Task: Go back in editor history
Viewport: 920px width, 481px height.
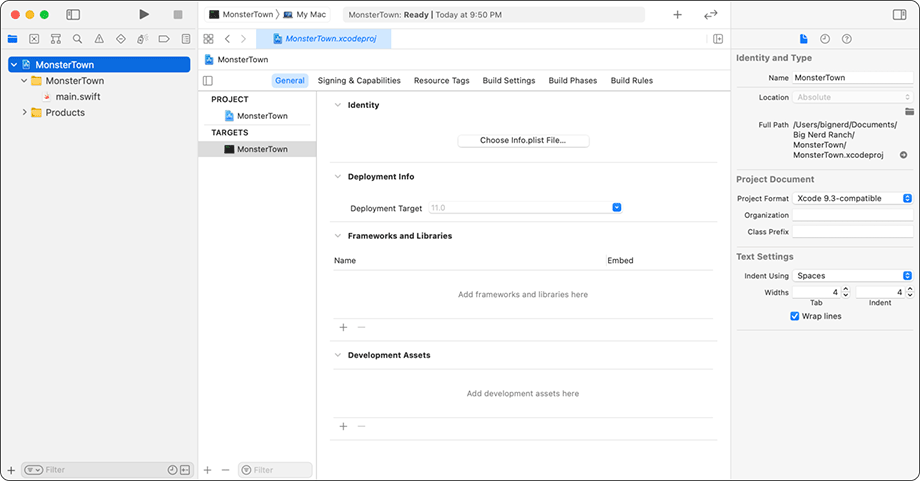Action: point(227,39)
